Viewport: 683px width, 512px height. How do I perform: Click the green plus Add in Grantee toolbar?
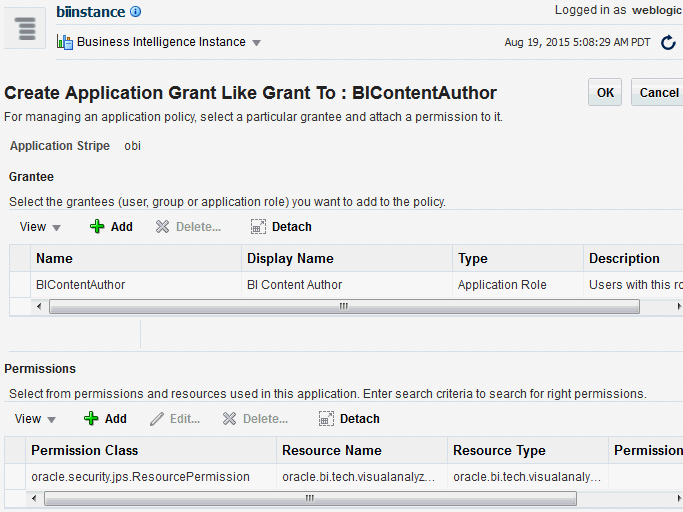click(x=111, y=227)
